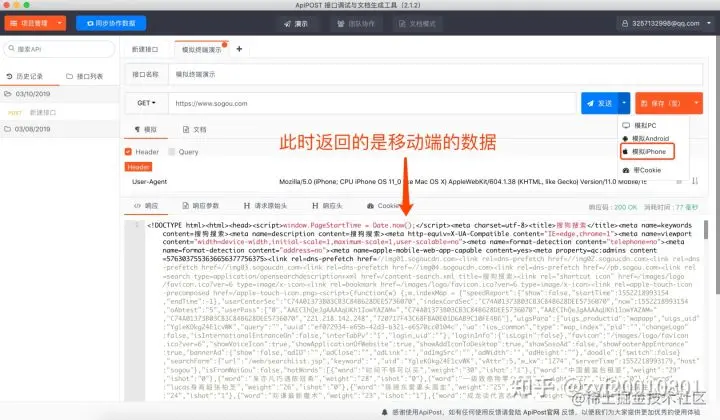Enable the Header checkbox
The image size is (720, 420).
coord(128,151)
